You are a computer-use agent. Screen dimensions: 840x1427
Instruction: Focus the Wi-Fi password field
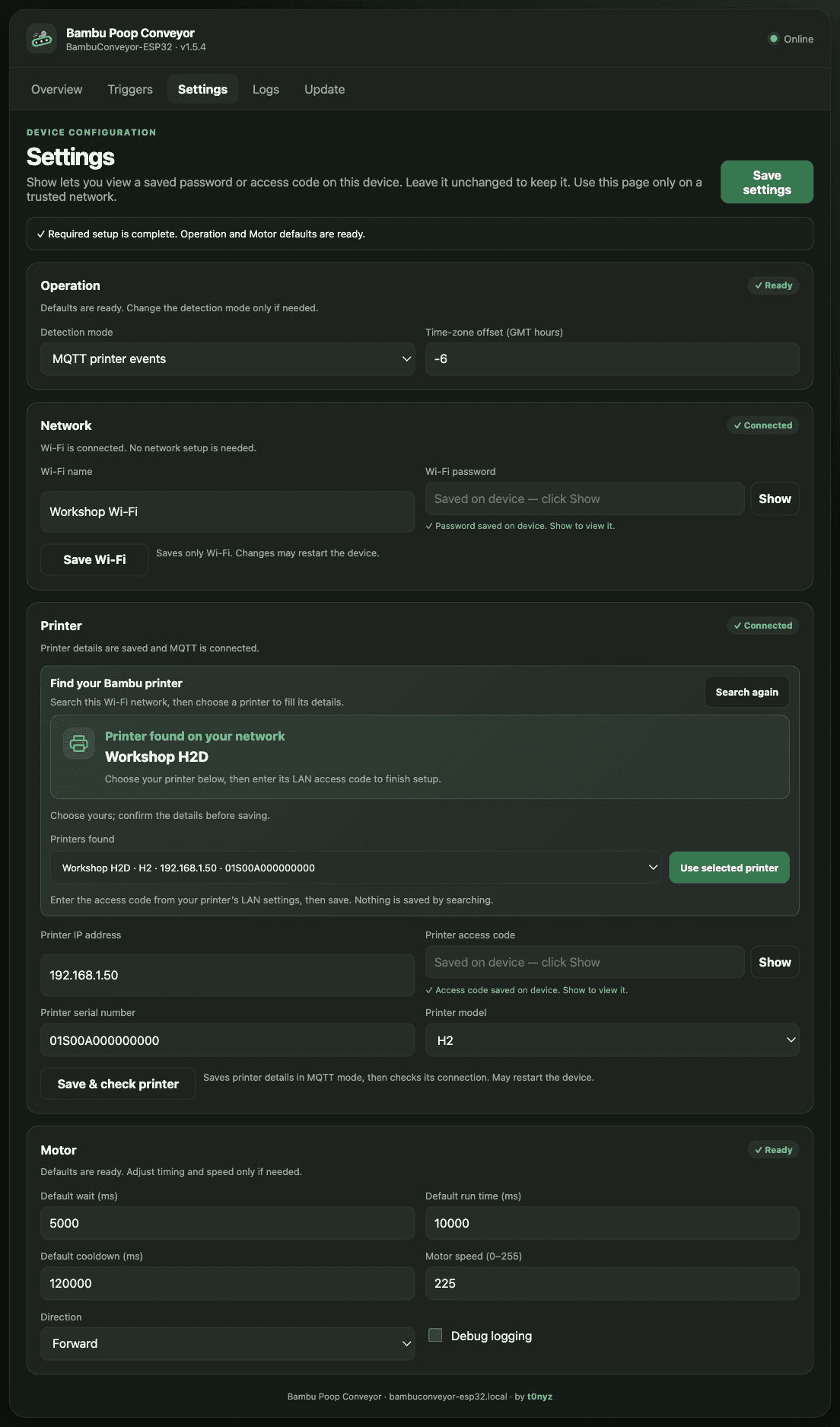click(584, 498)
